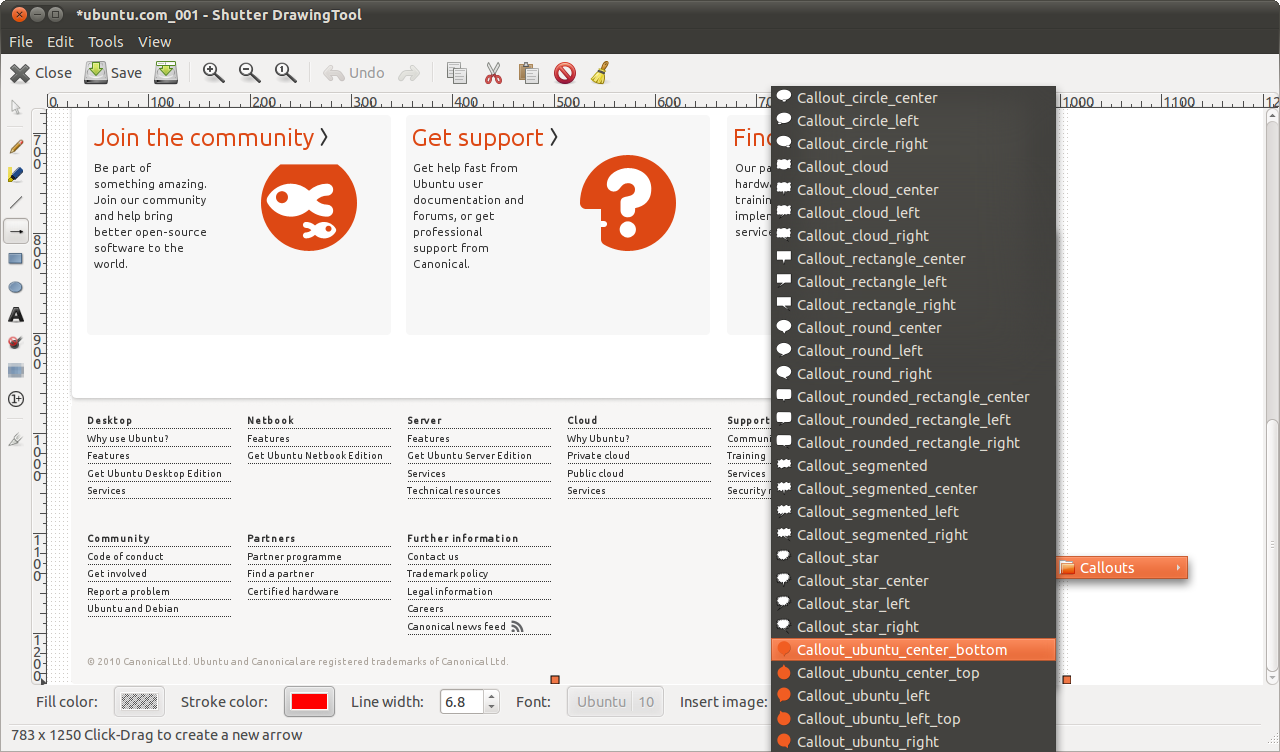This screenshot has width=1280, height=752.
Task: Select the freehand pencil tool
Action: tap(15, 146)
